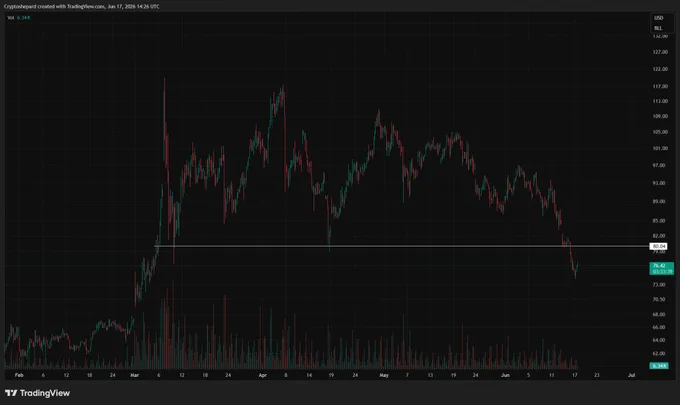Click the 117.00 price axis label
The image size is (680, 405).
[x=660, y=87]
